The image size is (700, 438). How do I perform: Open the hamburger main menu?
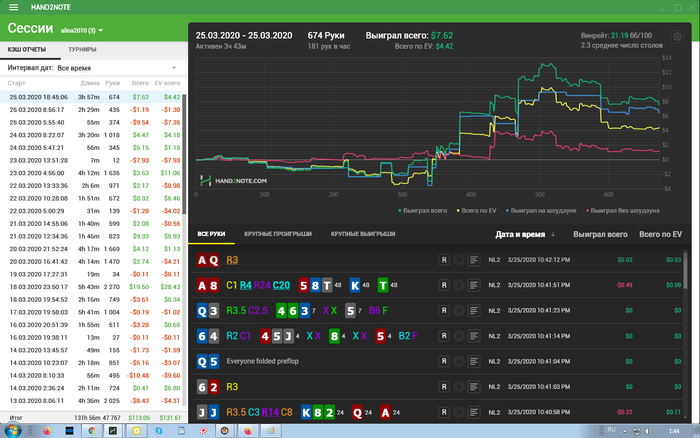13,7
